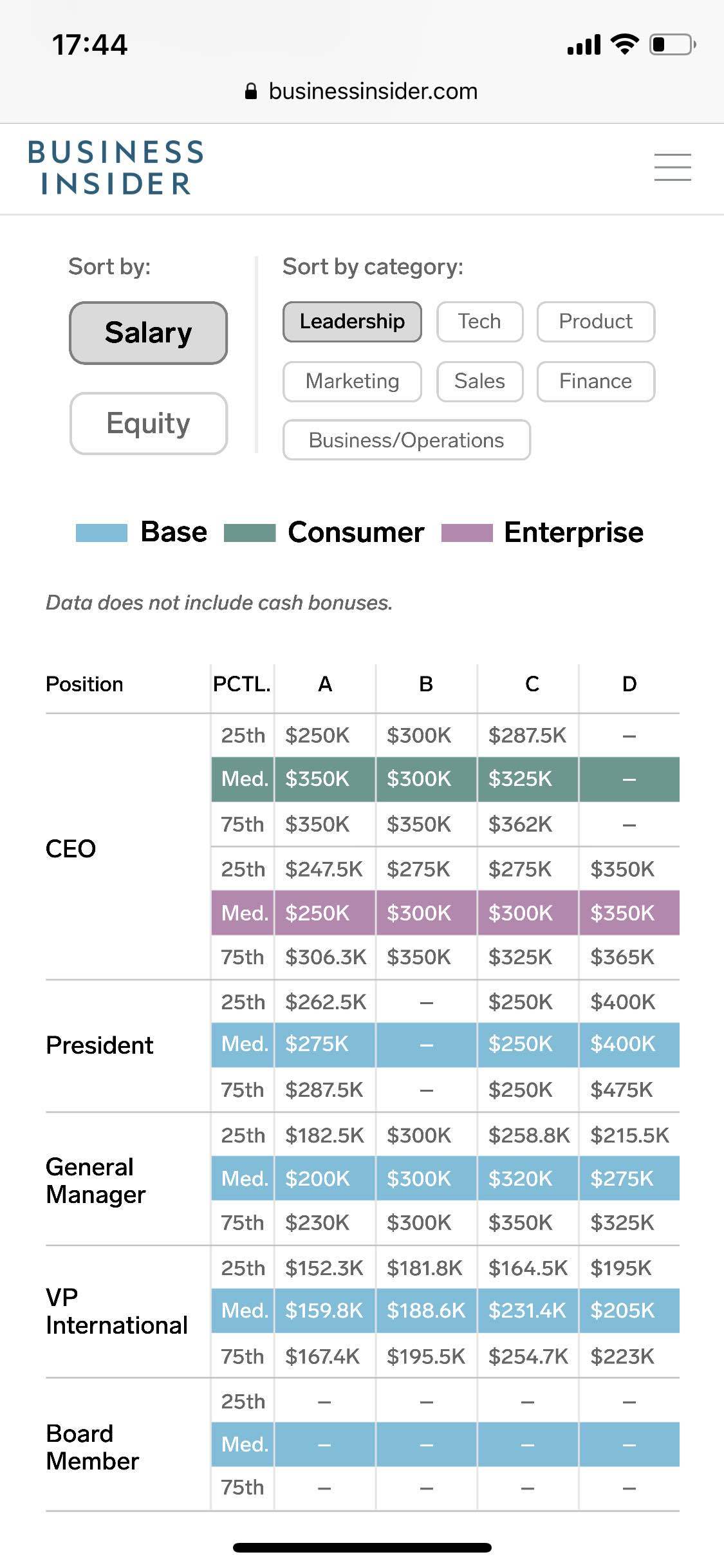This screenshot has width=724, height=1568.
Task: Switch to the Tech category
Action: coord(479,321)
